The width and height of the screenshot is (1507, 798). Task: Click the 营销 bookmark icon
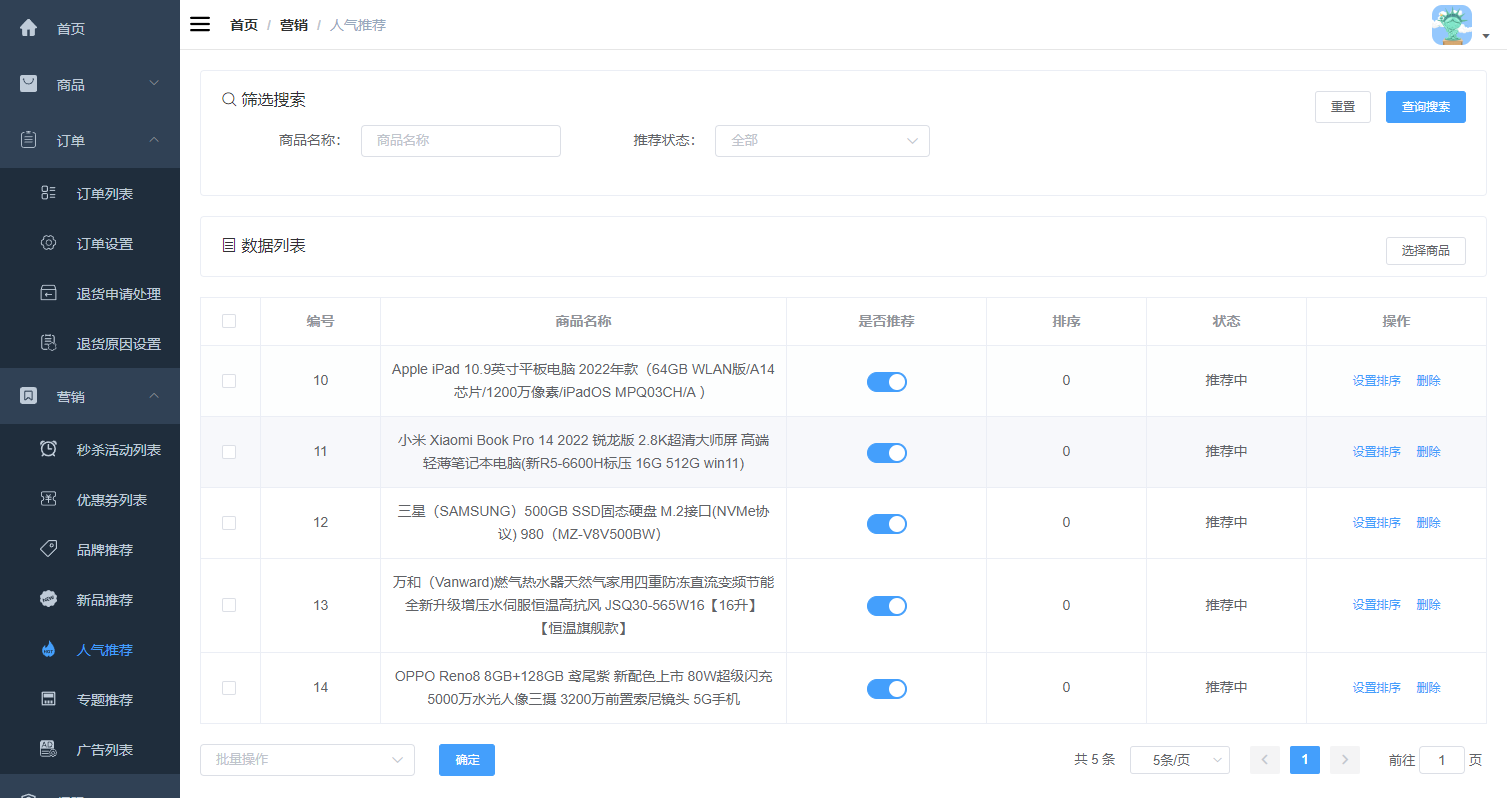click(29, 396)
